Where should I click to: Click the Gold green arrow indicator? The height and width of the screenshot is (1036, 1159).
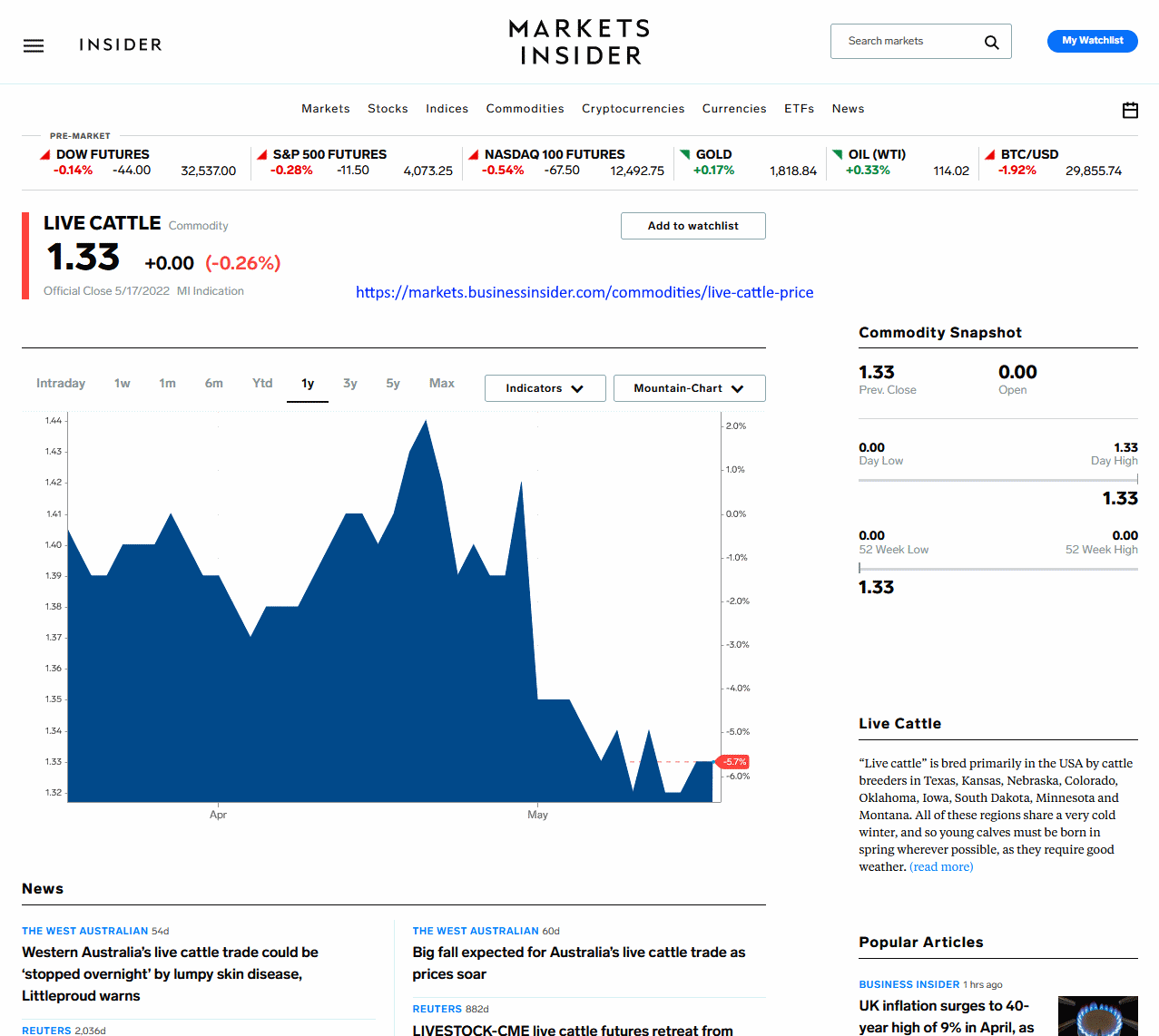[685, 154]
